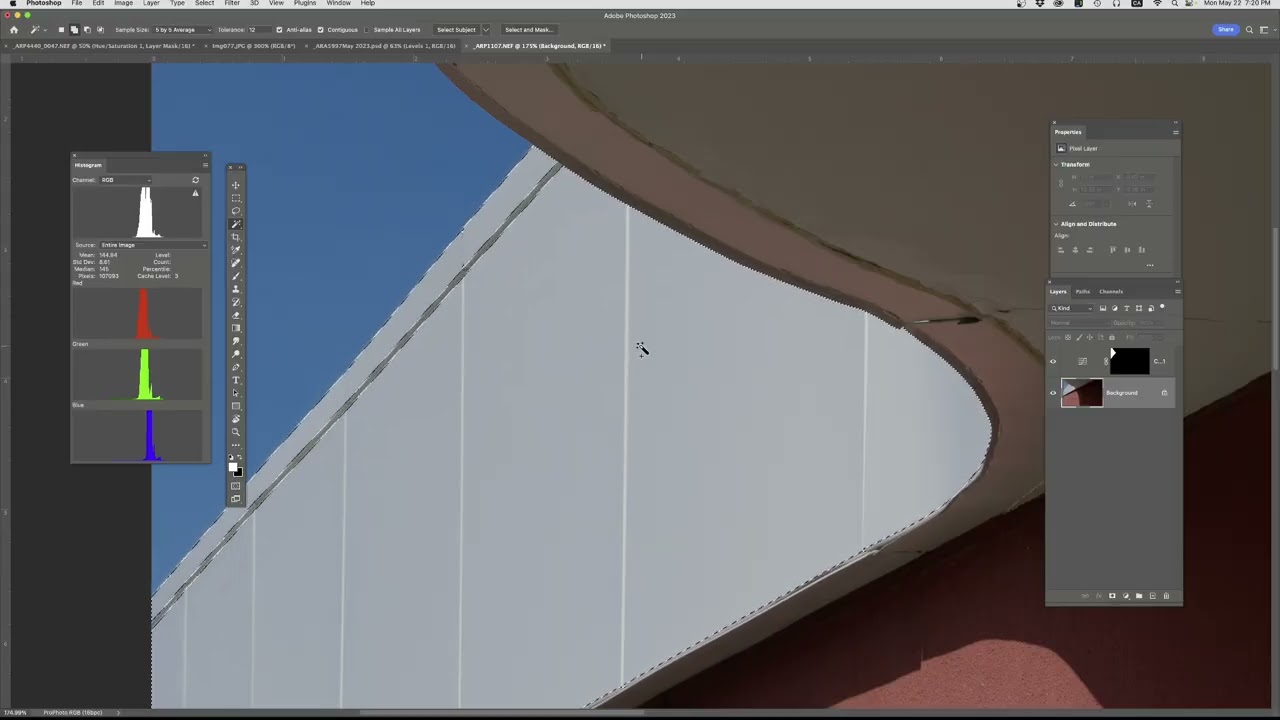Open the Select menu

click(x=204, y=3)
